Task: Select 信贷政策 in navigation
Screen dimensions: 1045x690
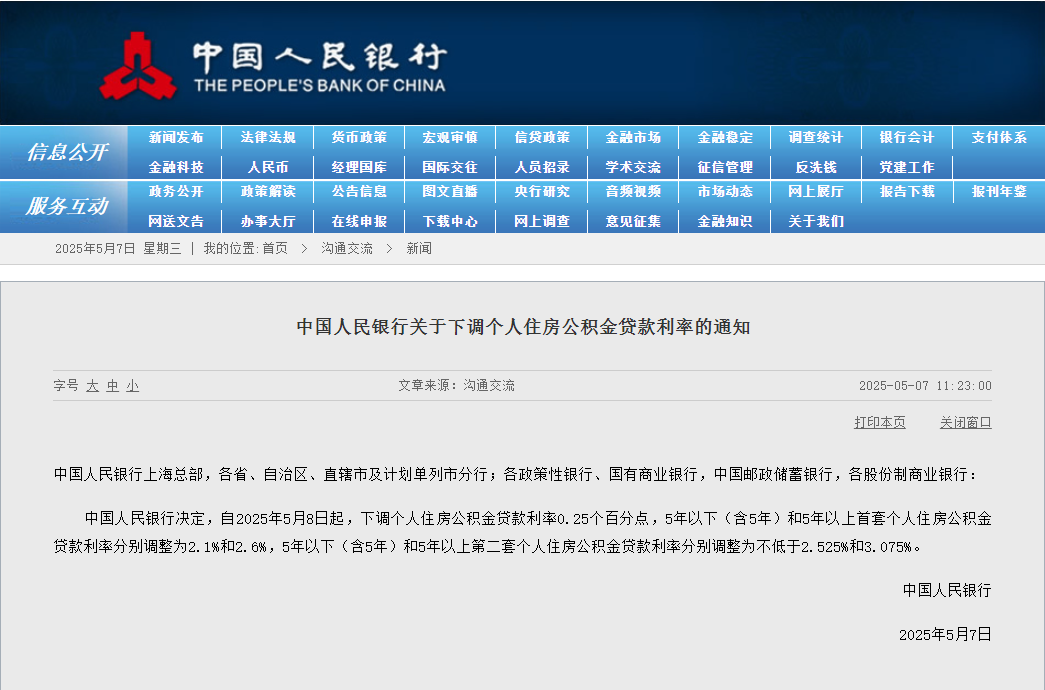Action: (x=542, y=137)
